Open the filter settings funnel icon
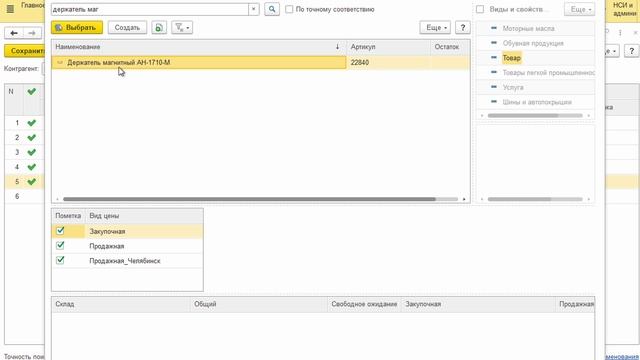 [x=182, y=27]
